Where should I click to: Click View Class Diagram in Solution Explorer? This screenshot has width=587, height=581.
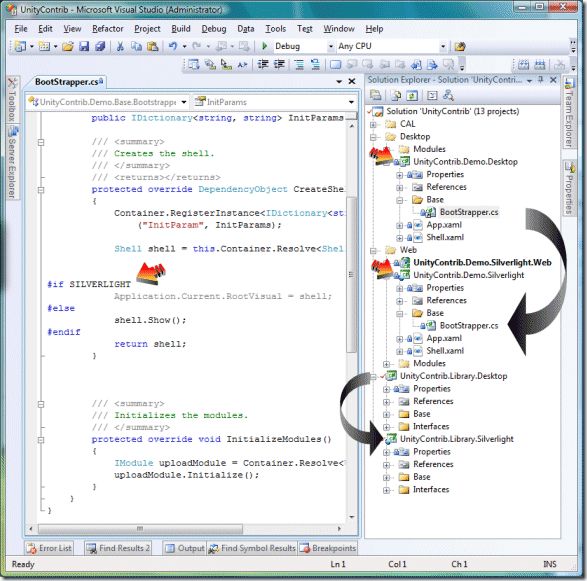click(448, 95)
